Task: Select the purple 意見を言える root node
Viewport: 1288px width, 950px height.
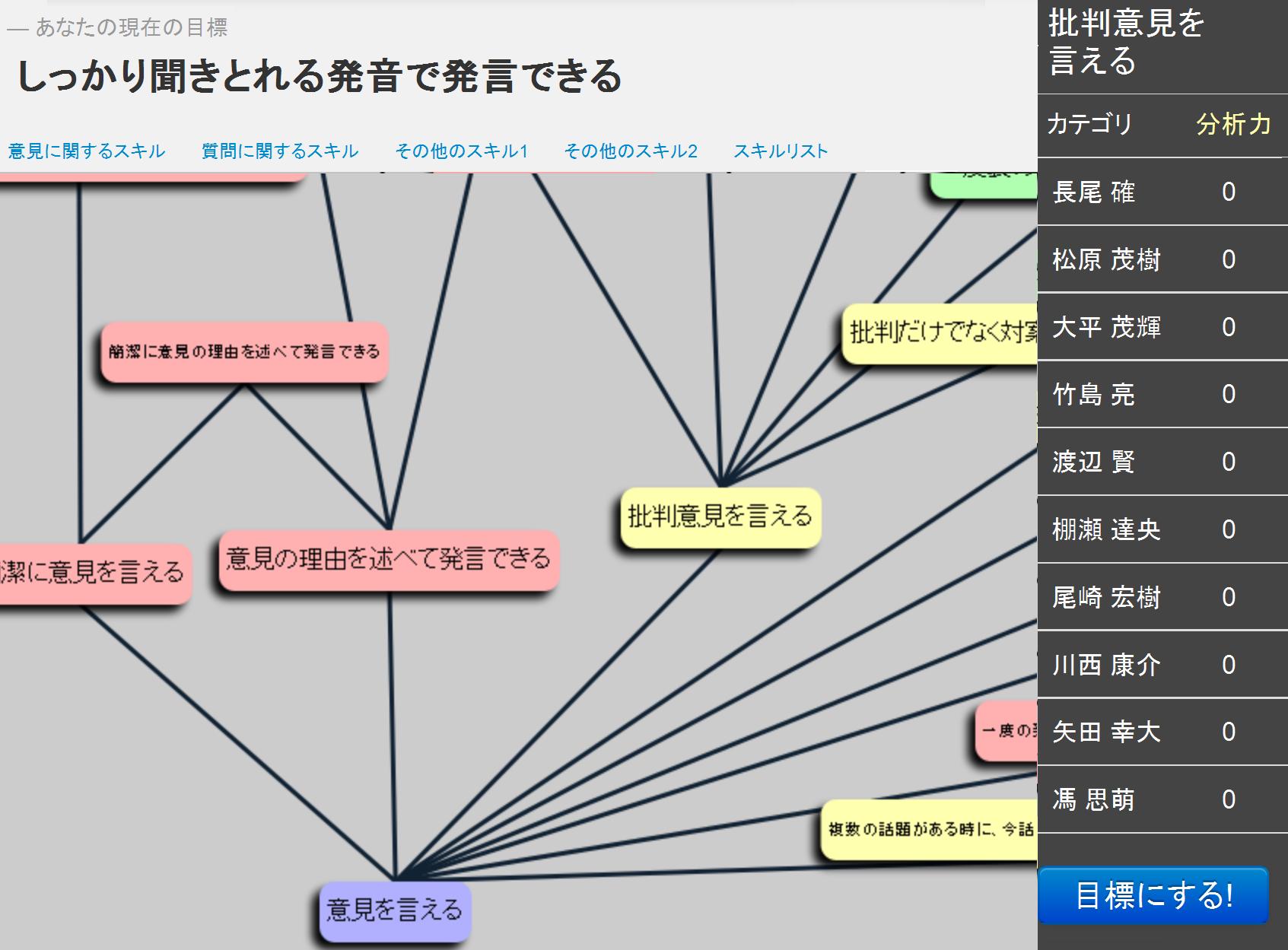Action: pyautogui.click(x=394, y=910)
